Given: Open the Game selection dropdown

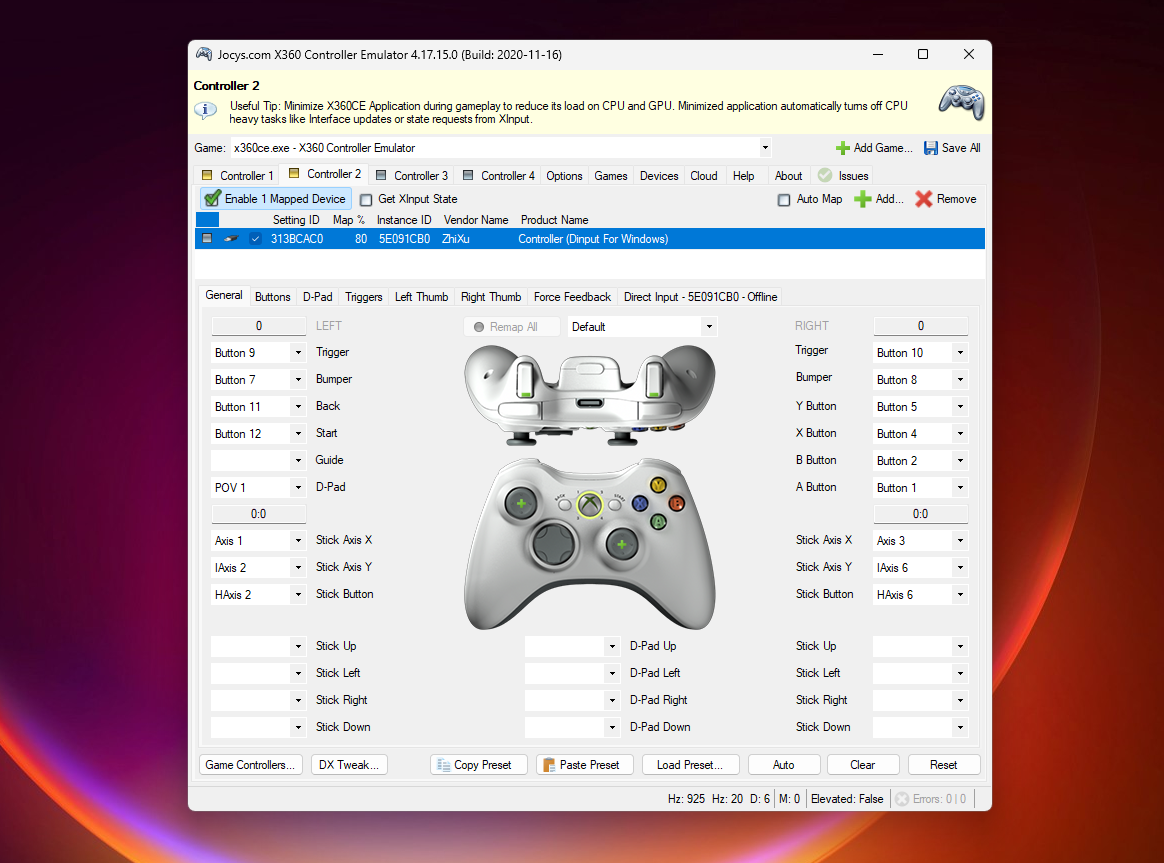Looking at the screenshot, I should 765,148.
